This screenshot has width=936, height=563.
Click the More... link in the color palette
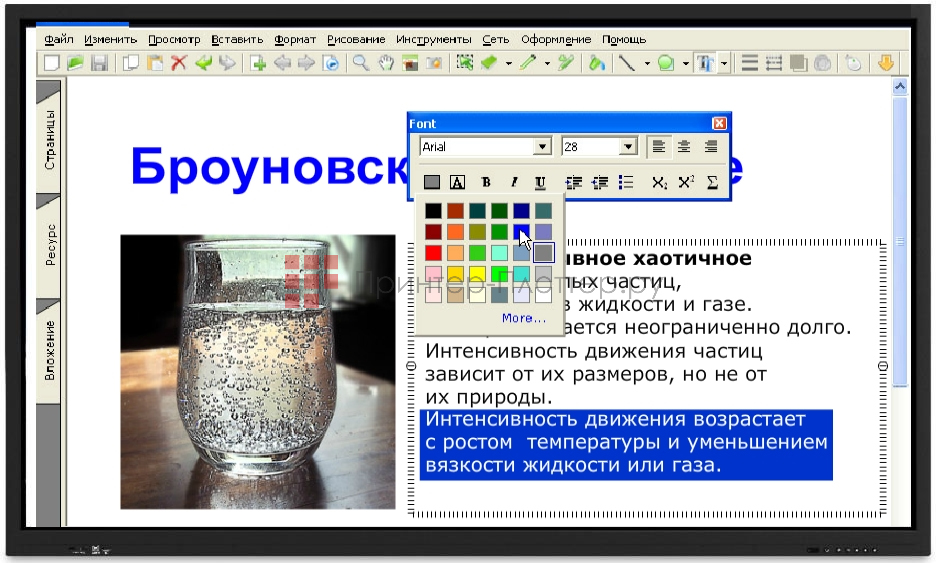click(x=524, y=318)
